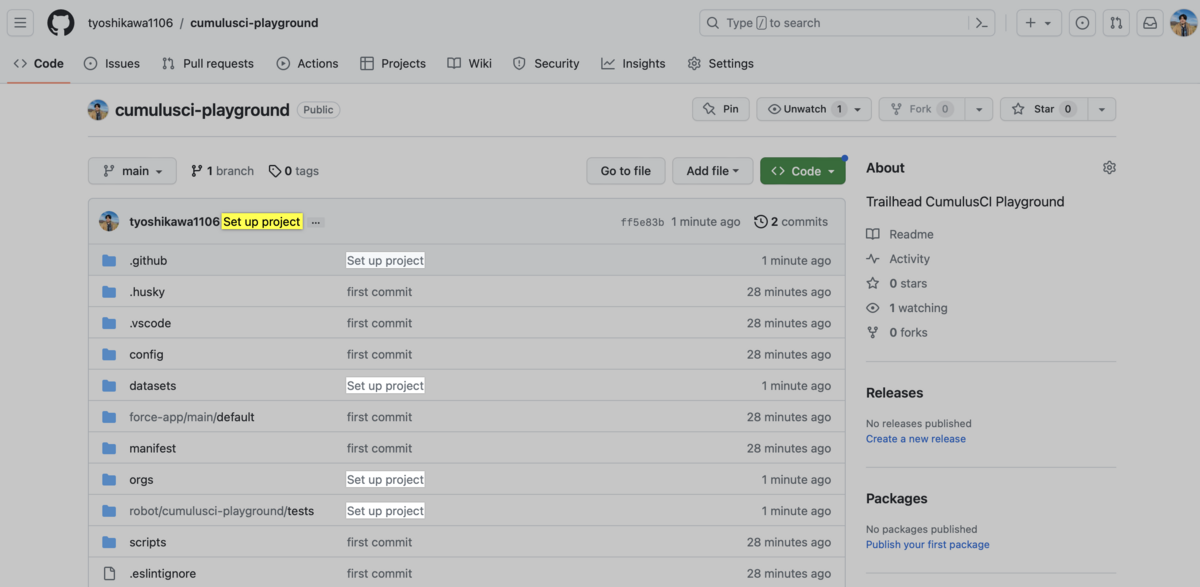Image resolution: width=1200 pixels, height=587 pixels.
Task: Open force-app/main/default folder
Action: click(192, 417)
